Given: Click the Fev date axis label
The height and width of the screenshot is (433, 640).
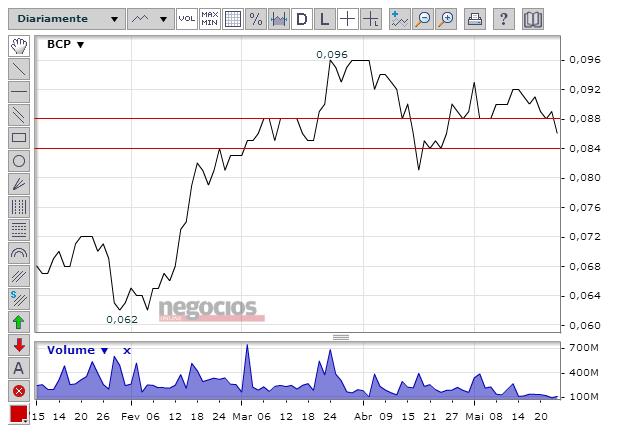Looking at the screenshot, I should pos(130,417).
